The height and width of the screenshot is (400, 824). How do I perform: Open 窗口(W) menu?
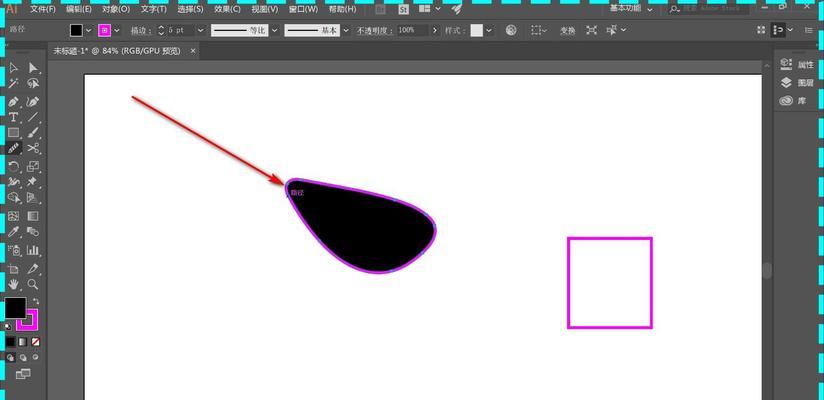tap(303, 9)
